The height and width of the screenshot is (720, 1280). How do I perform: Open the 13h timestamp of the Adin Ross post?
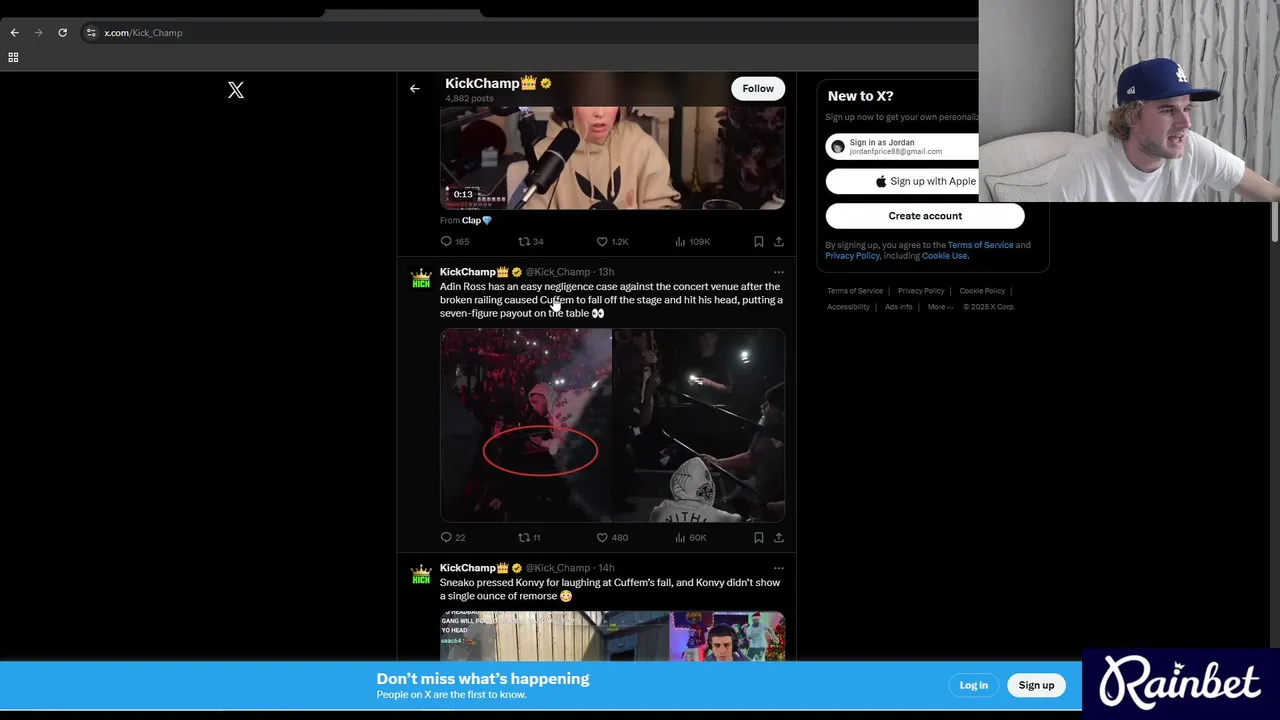coord(606,272)
